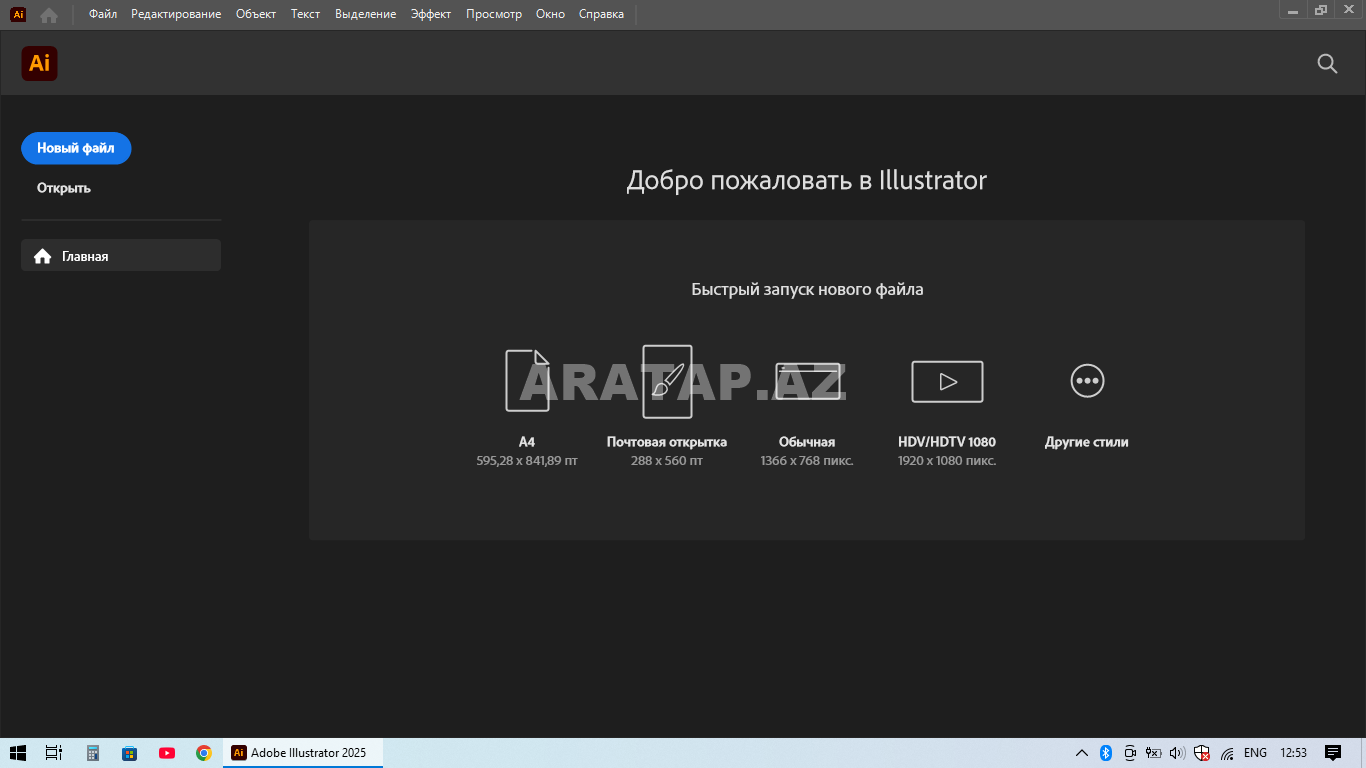This screenshot has width=1366, height=768.
Task: Click the large Ai logo below the menu bar
Action: [39, 63]
